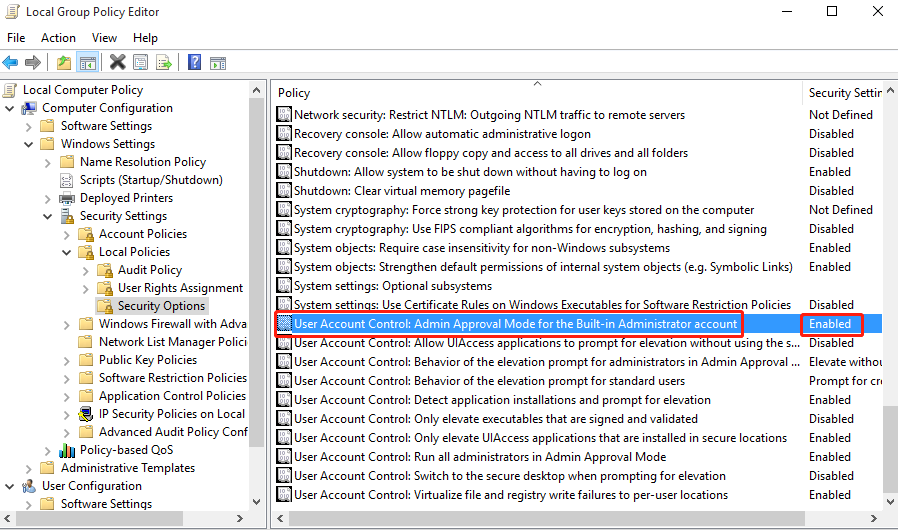Expand the User Rights Assignment node
This screenshot has width=898, height=530.
click(x=85, y=288)
